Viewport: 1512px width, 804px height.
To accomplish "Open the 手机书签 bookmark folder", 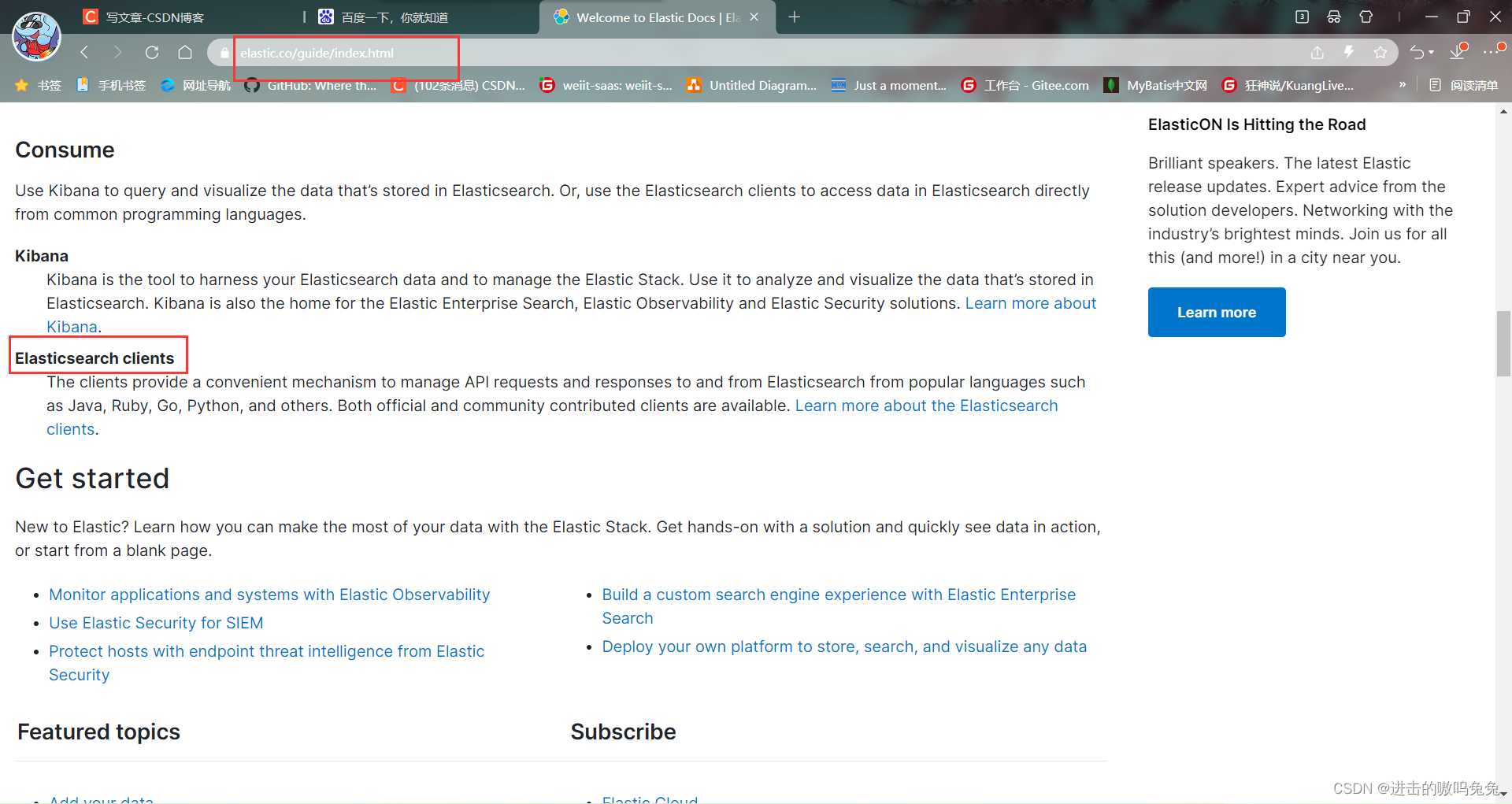I will point(111,85).
